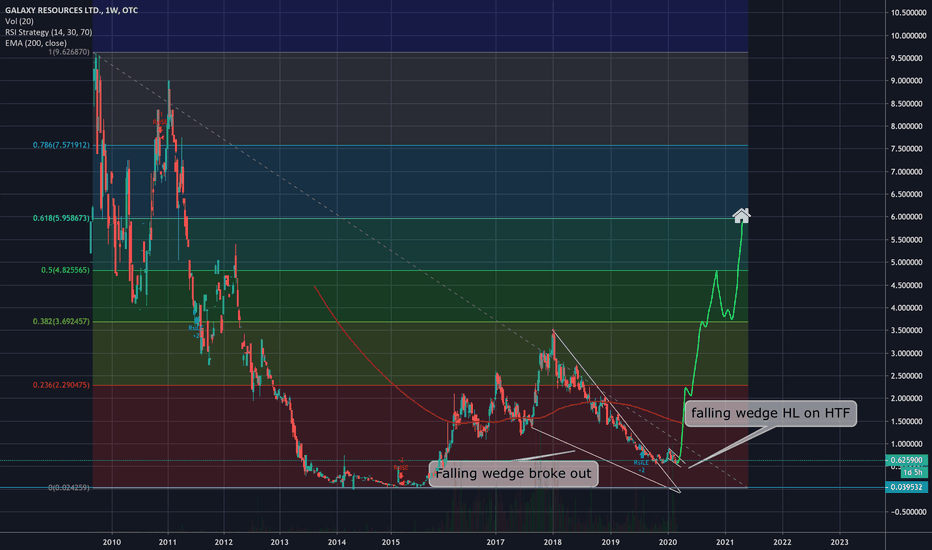Click the 2015 label on time axis

(x=391, y=542)
